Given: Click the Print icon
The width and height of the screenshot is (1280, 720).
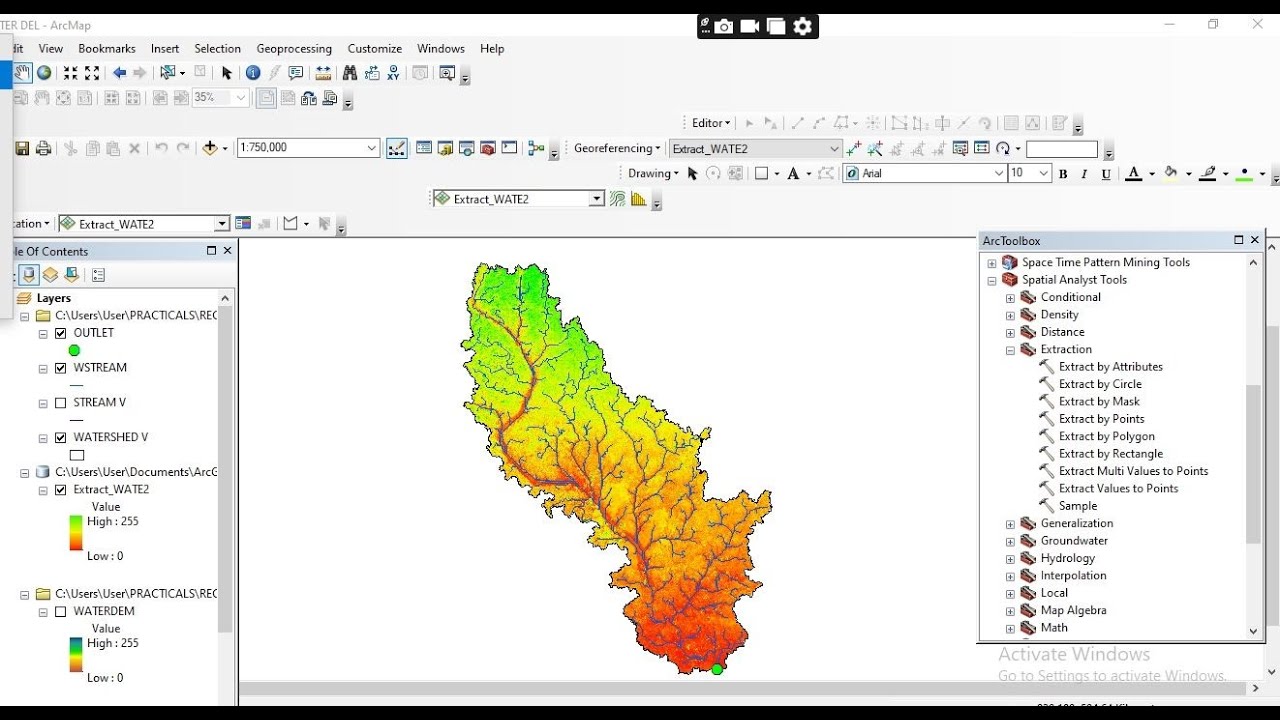Looking at the screenshot, I should [43, 148].
